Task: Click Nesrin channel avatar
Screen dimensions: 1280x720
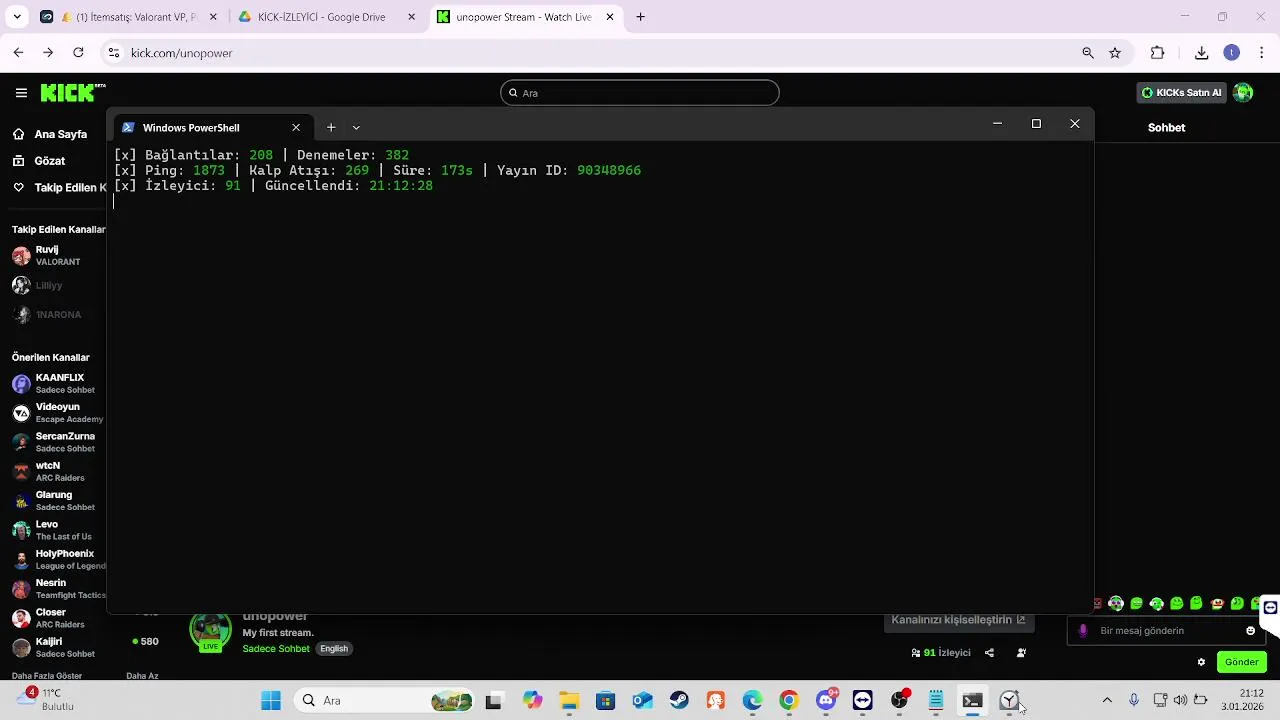Action: coord(21,589)
